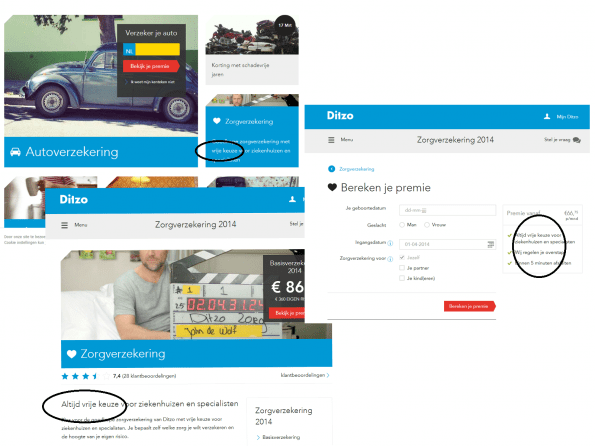Click the Ingangsdatum date field
Viewport: 595px width, 446px height.
coord(447,244)
